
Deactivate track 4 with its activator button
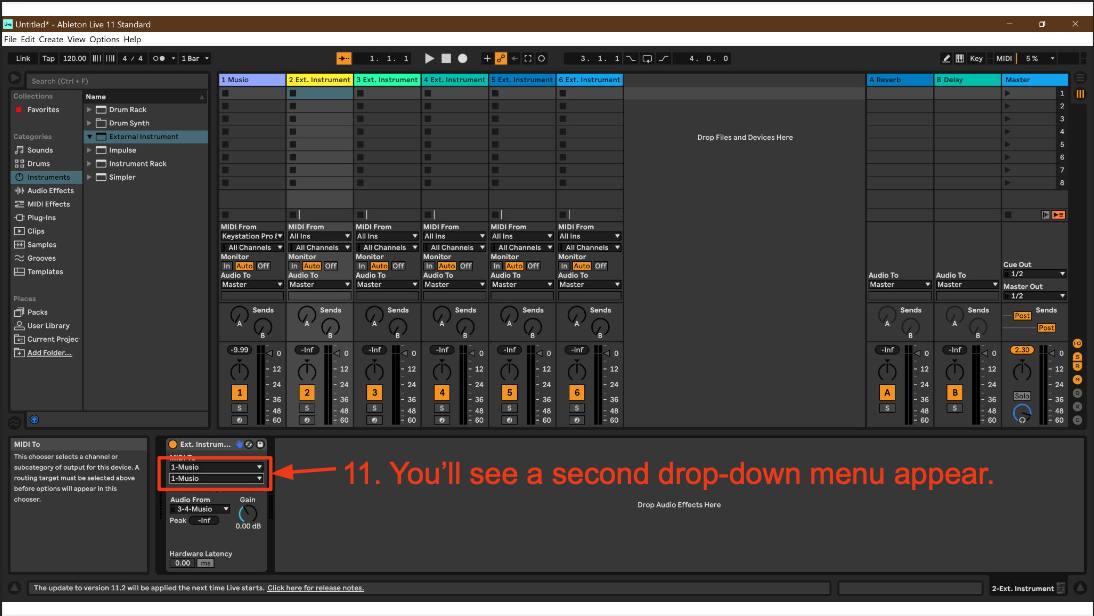[442, 393]
